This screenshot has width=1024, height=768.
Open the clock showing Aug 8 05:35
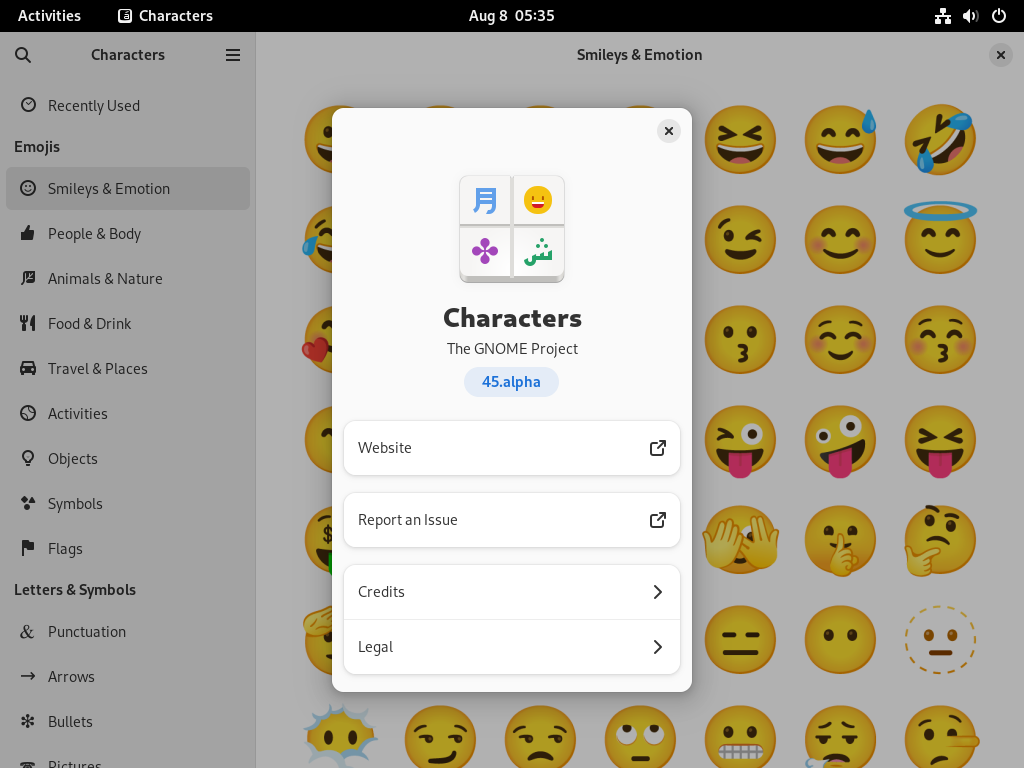[x=511, y=16]
